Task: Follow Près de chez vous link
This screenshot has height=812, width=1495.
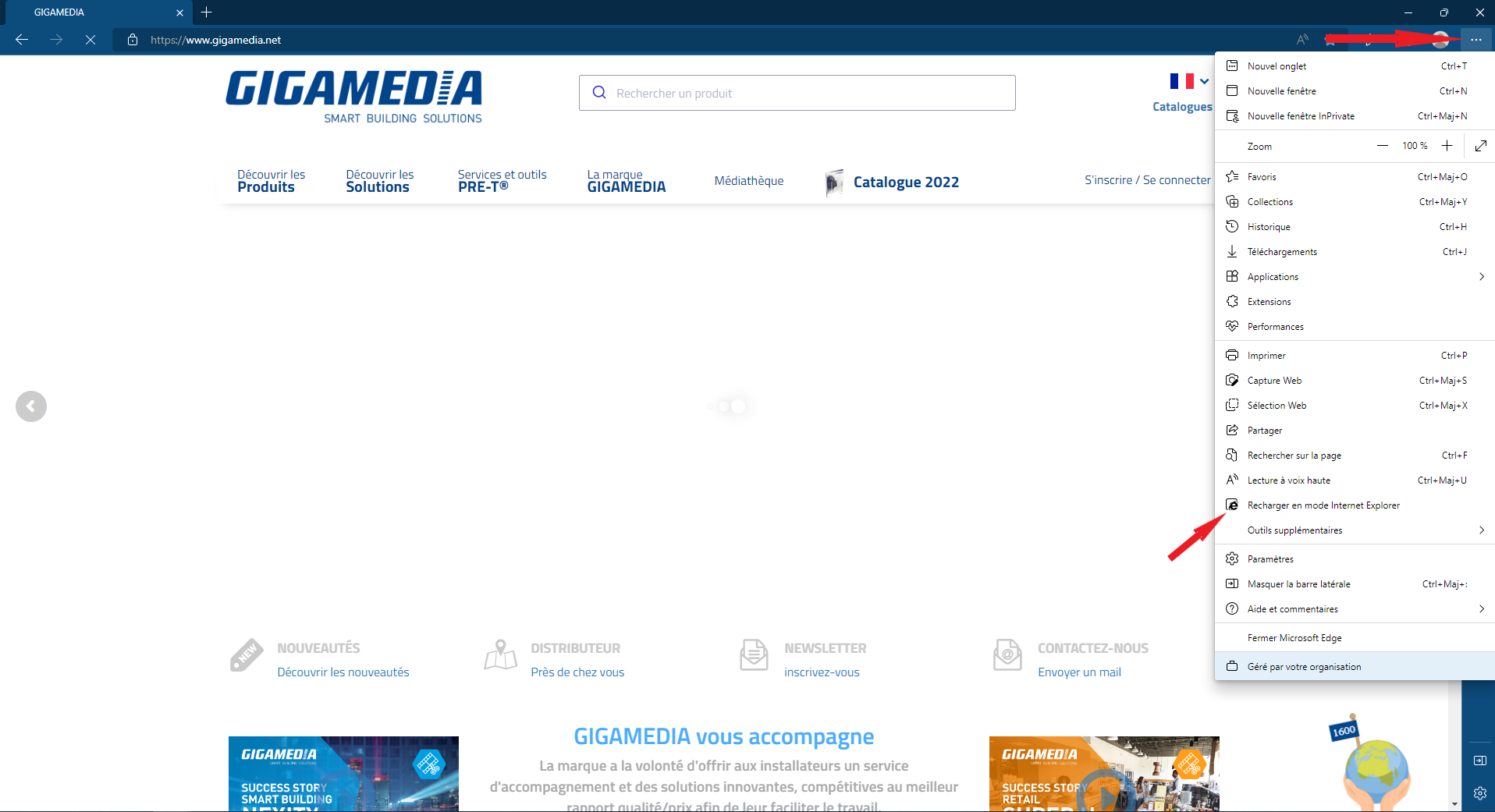Action: (577, 672)
